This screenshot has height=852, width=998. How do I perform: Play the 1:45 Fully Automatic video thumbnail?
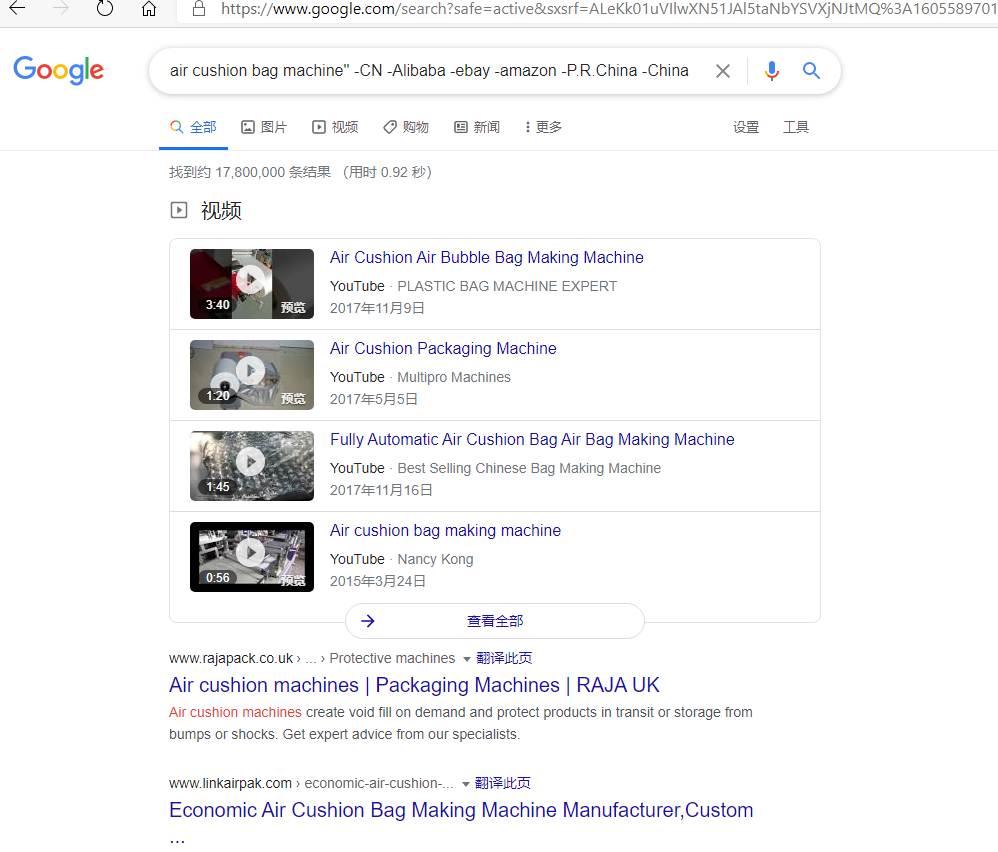[x=252, y=466]
